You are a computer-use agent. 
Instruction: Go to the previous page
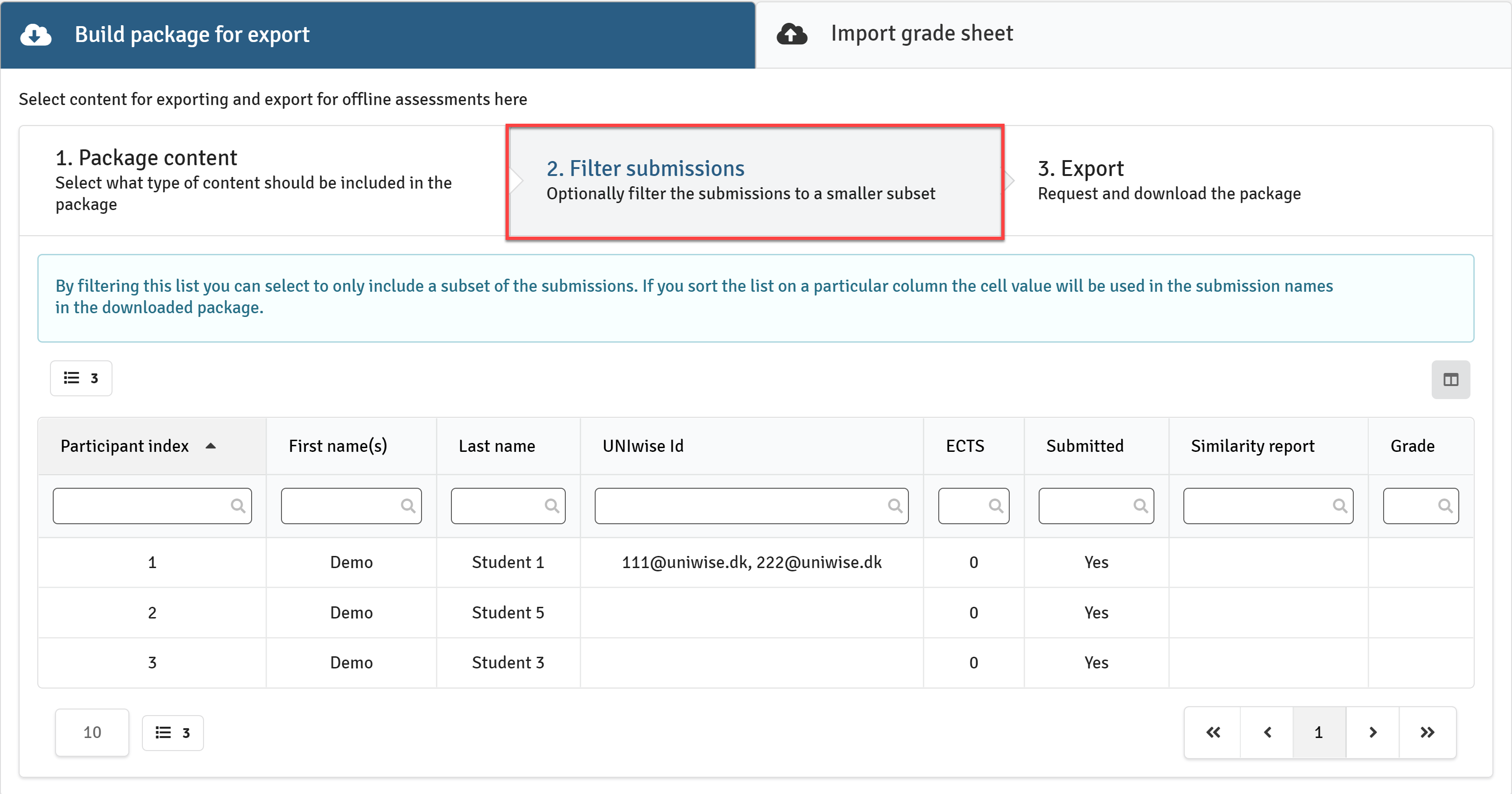click(1266, 732)
